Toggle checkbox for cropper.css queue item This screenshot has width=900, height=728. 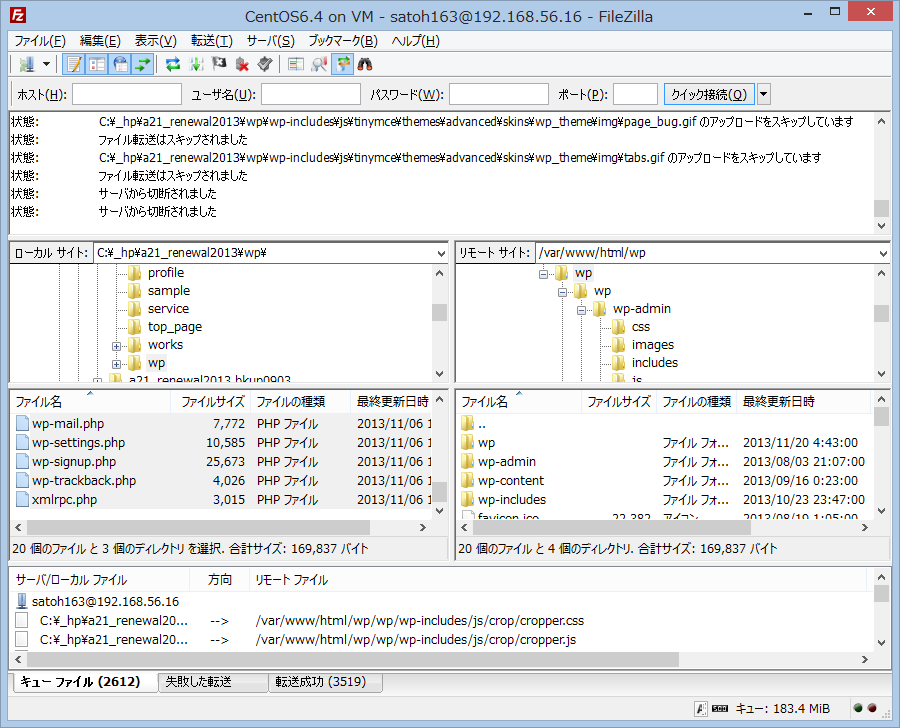pyautogui.click(x=22, y=621)
